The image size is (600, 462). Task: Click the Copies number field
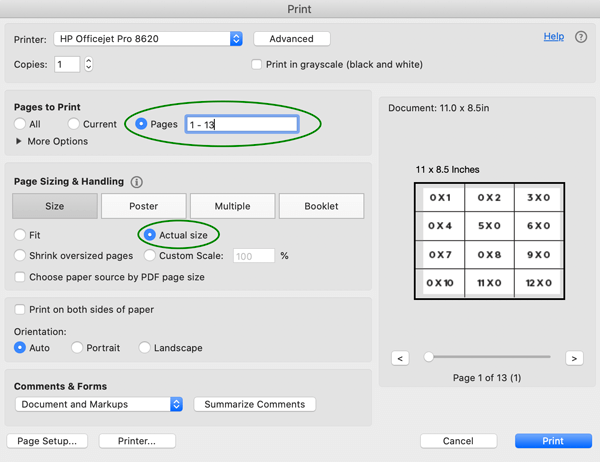[x=67, y=64]
